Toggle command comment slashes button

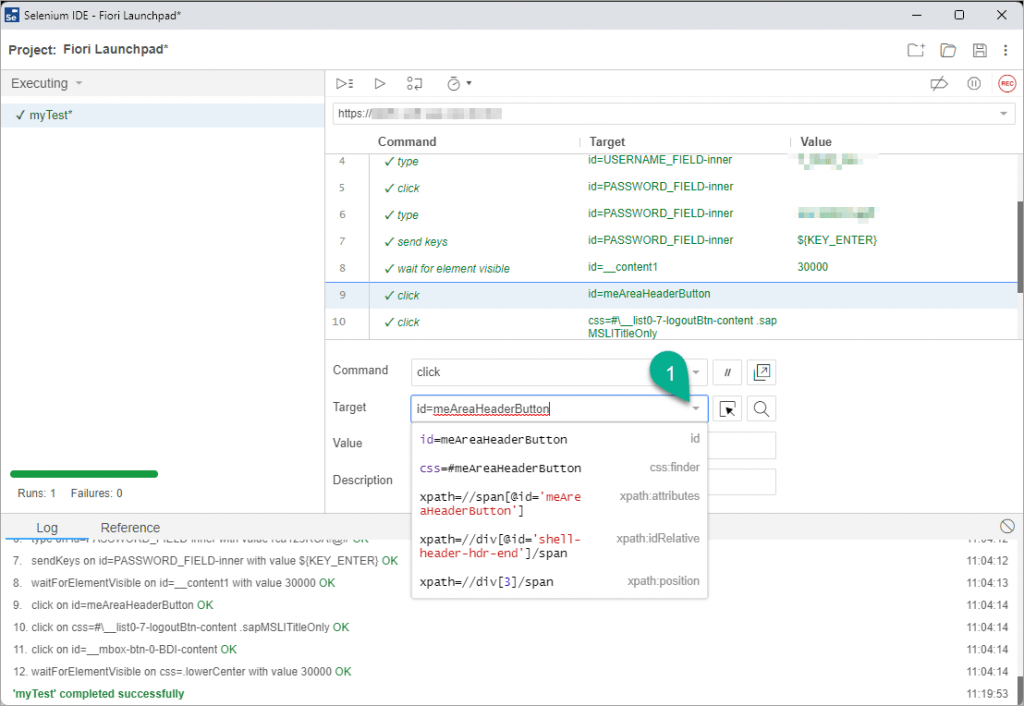[x=727, y=372]
